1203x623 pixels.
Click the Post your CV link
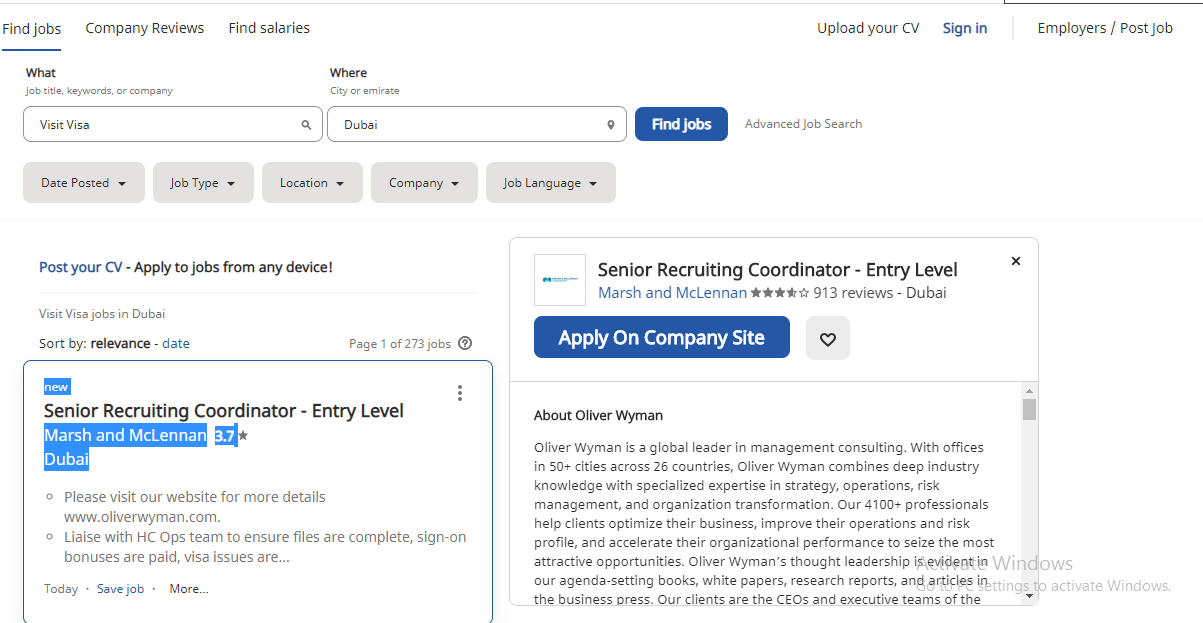click(81, 267)
